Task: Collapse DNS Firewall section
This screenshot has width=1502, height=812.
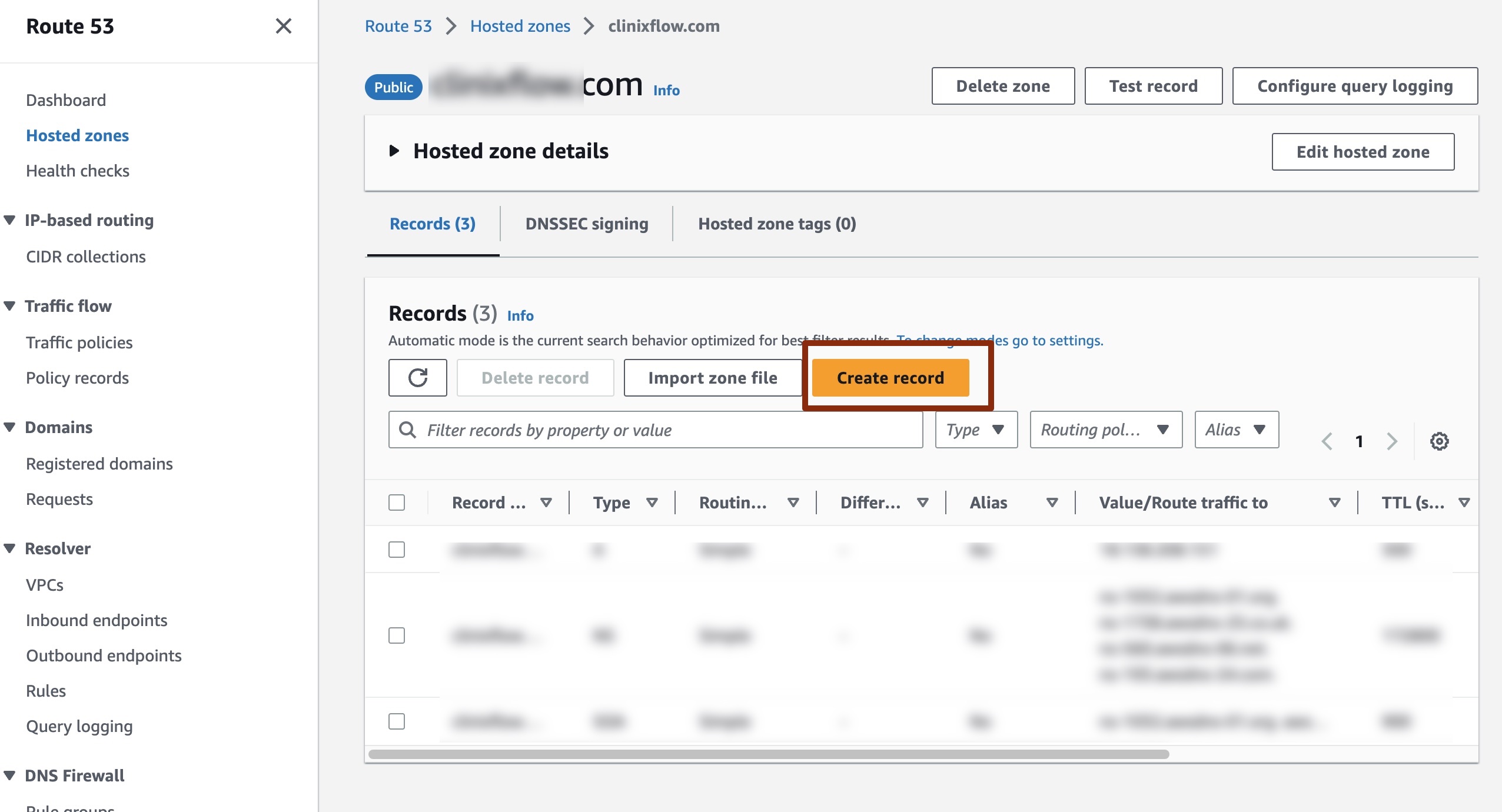Action: click(x=9, y=776)
